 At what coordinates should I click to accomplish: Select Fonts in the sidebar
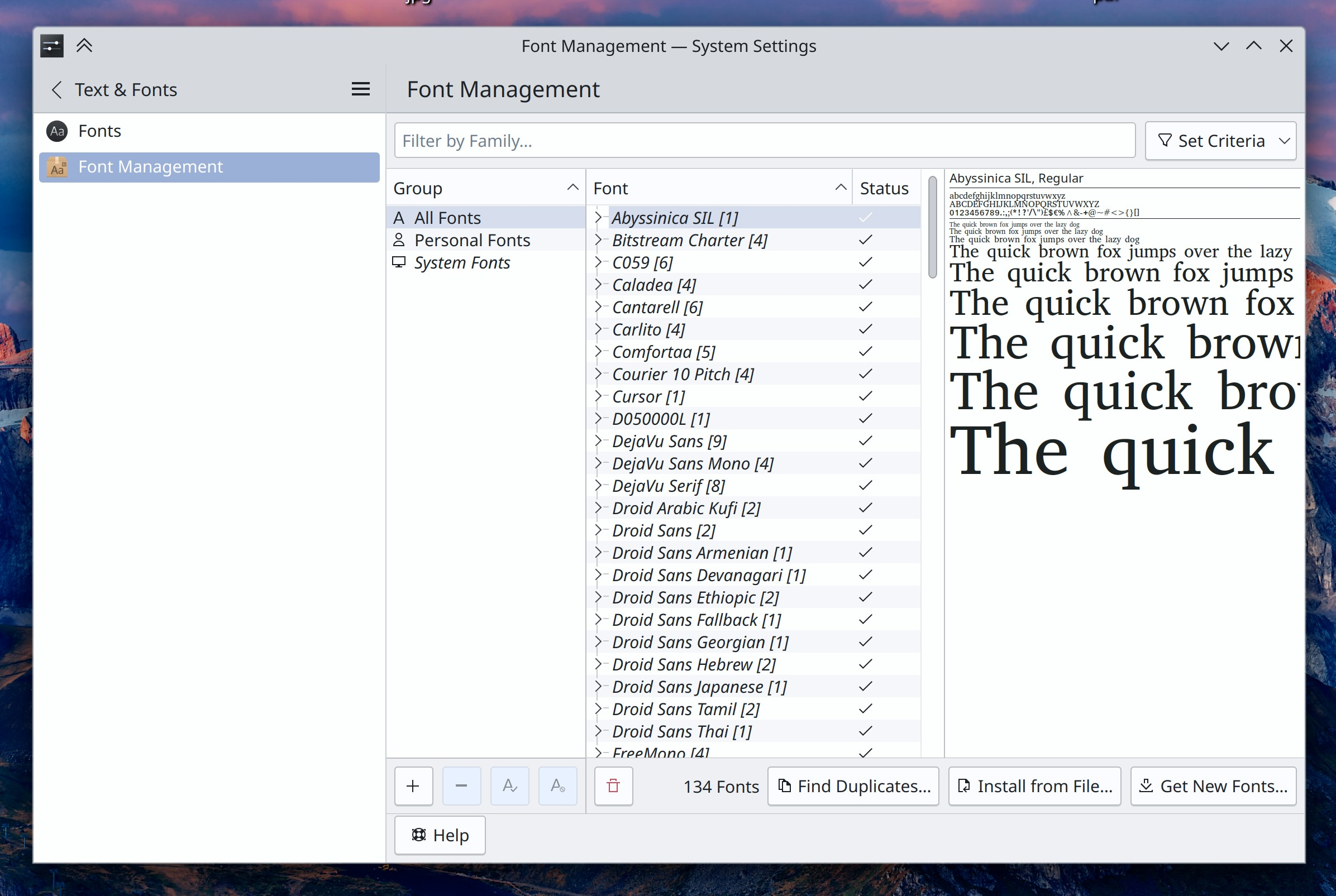(x=99, y=131)
